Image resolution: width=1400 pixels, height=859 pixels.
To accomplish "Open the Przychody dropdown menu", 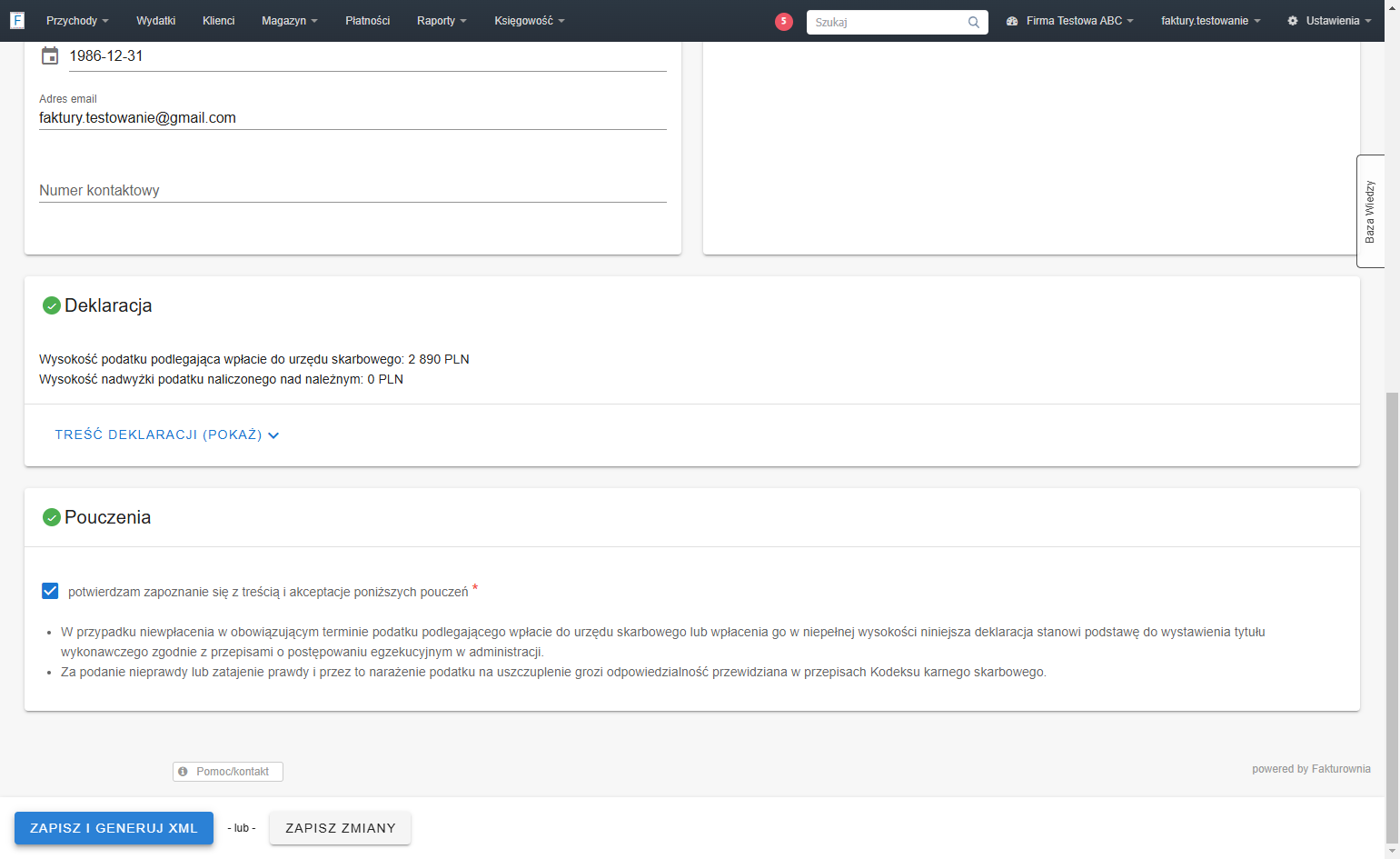I will pyautogui.click(x=77, y=21).
